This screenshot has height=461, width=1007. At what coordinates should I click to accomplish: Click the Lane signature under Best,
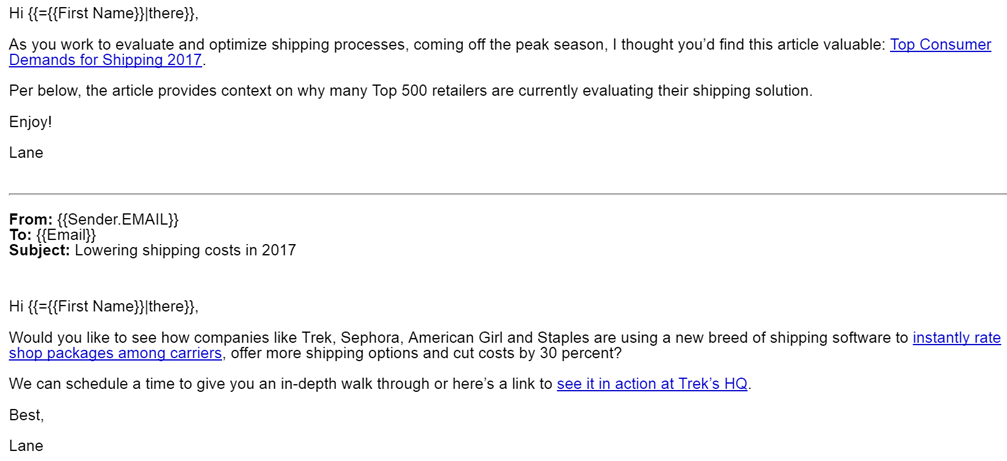pyautogui.click(x=26, y=446)
